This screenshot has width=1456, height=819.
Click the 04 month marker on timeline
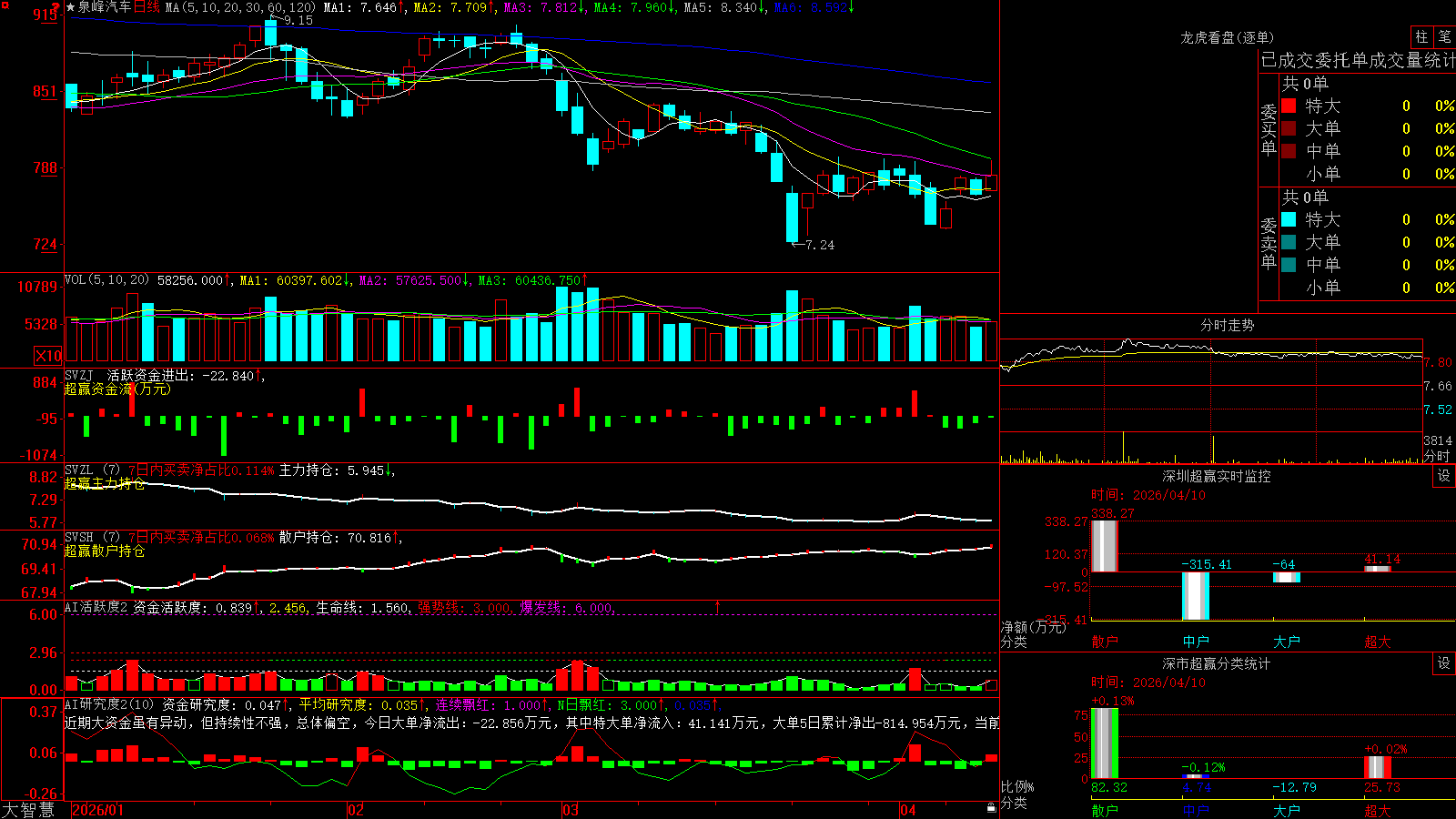pyautogui.click(x=908, y=810)
